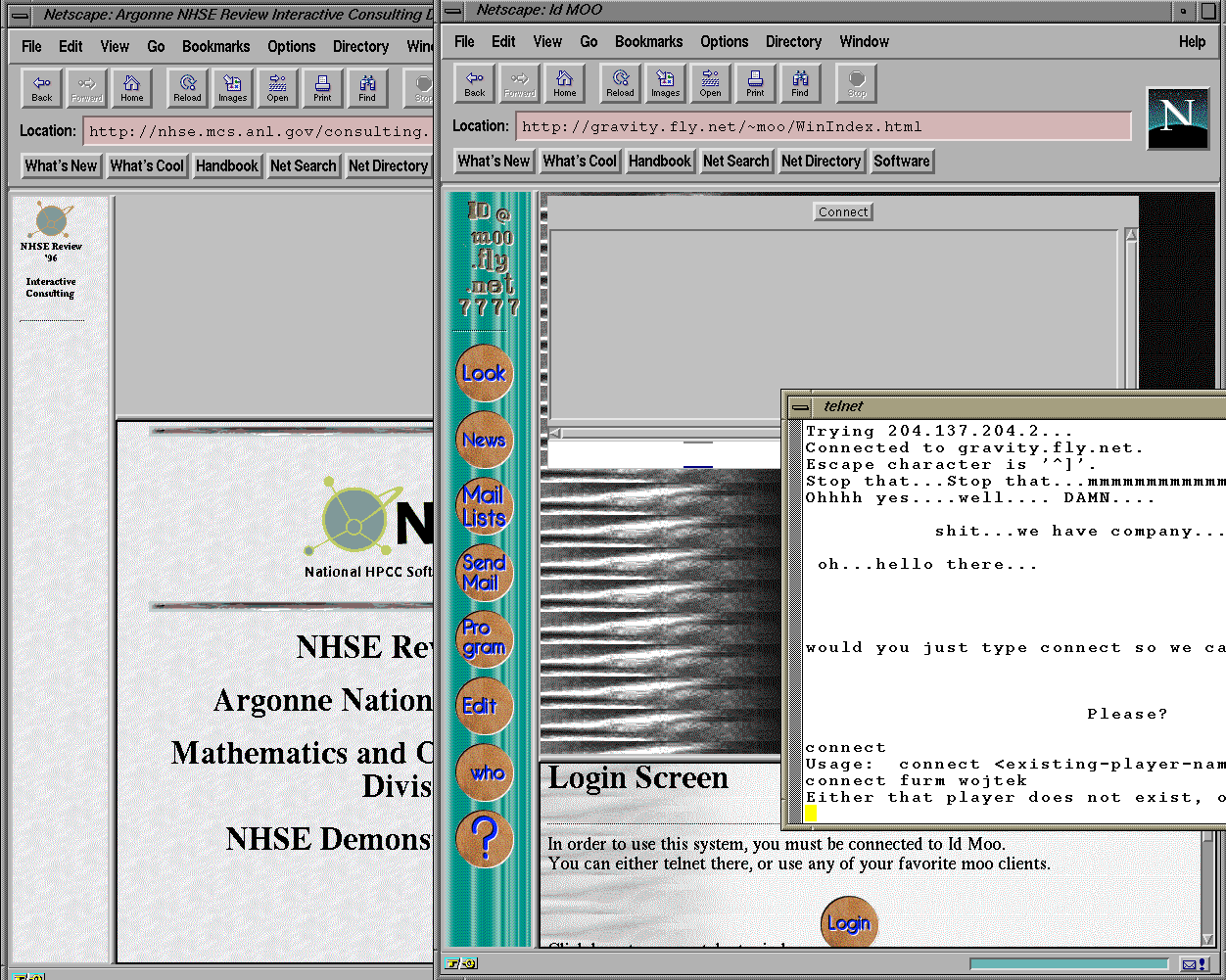This screenshot has width=1226, height=980.
Task: Click Back button in Id MOO window
Action: point(475,83)
